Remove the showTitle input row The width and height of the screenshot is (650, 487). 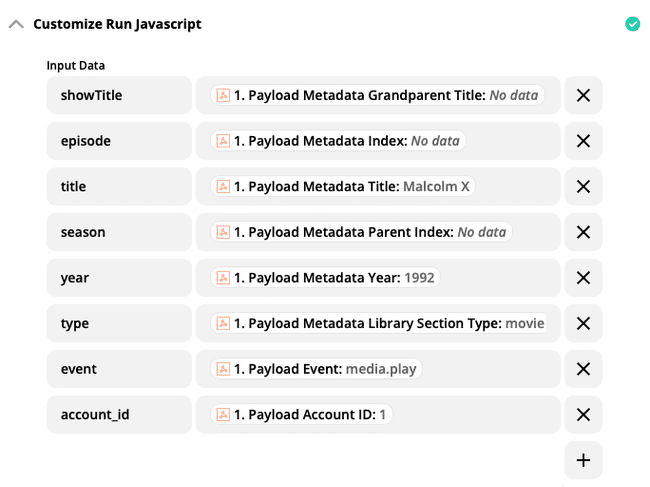(583, 95)
